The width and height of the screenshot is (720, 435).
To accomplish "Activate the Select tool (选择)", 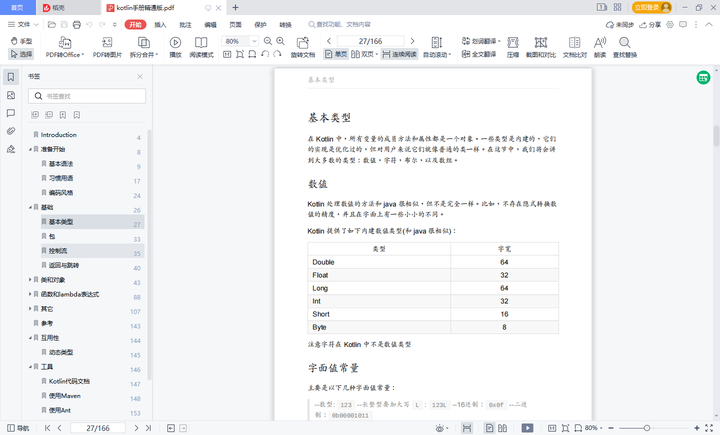I will [x=21, y=54].
